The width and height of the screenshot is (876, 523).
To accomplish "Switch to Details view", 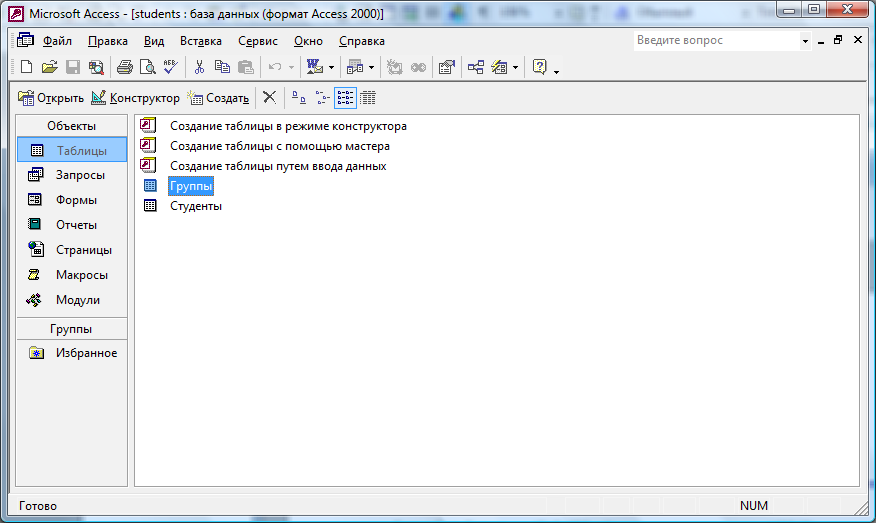I will (x=368, y=98).
